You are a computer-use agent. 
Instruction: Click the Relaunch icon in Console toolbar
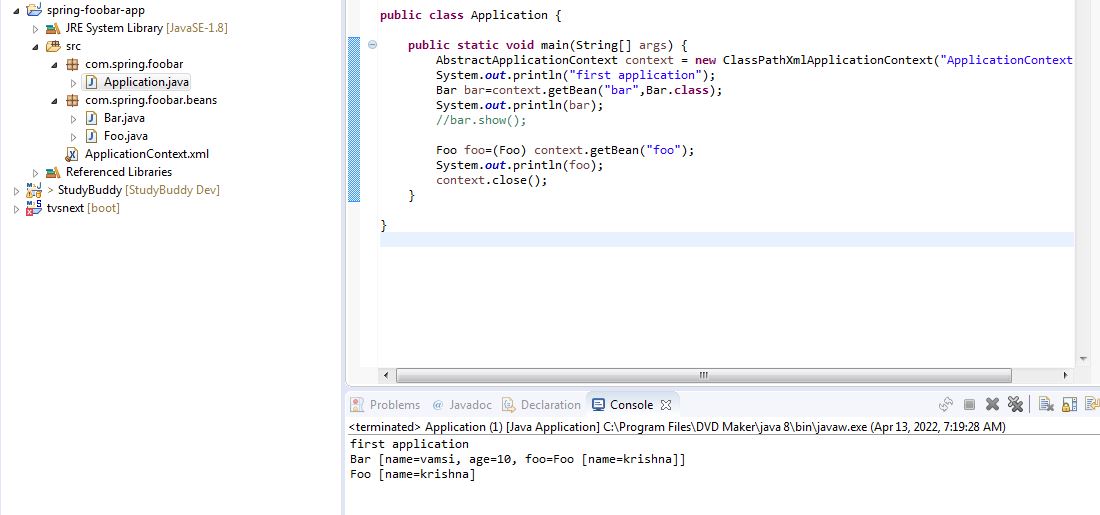[x=946, y=404]
